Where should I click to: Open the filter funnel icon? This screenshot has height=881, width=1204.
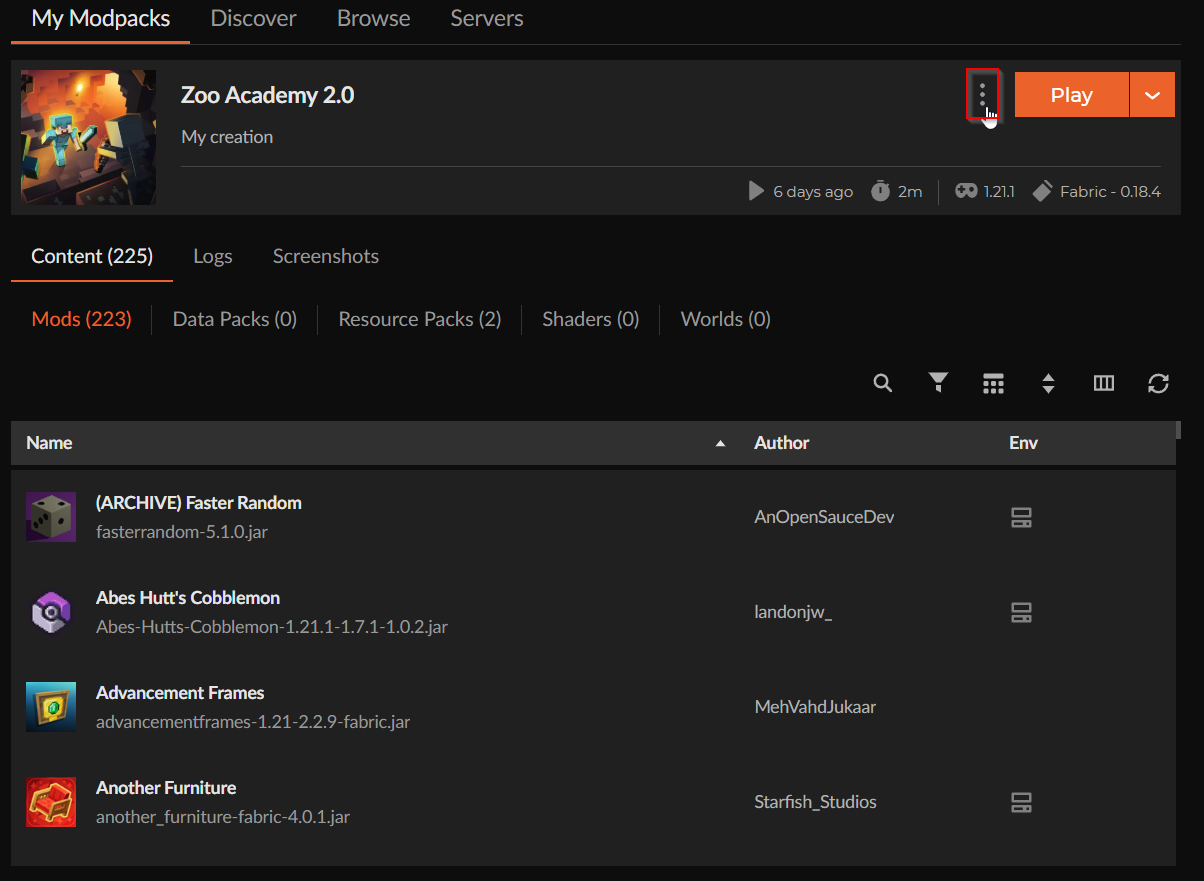(938, 383)
